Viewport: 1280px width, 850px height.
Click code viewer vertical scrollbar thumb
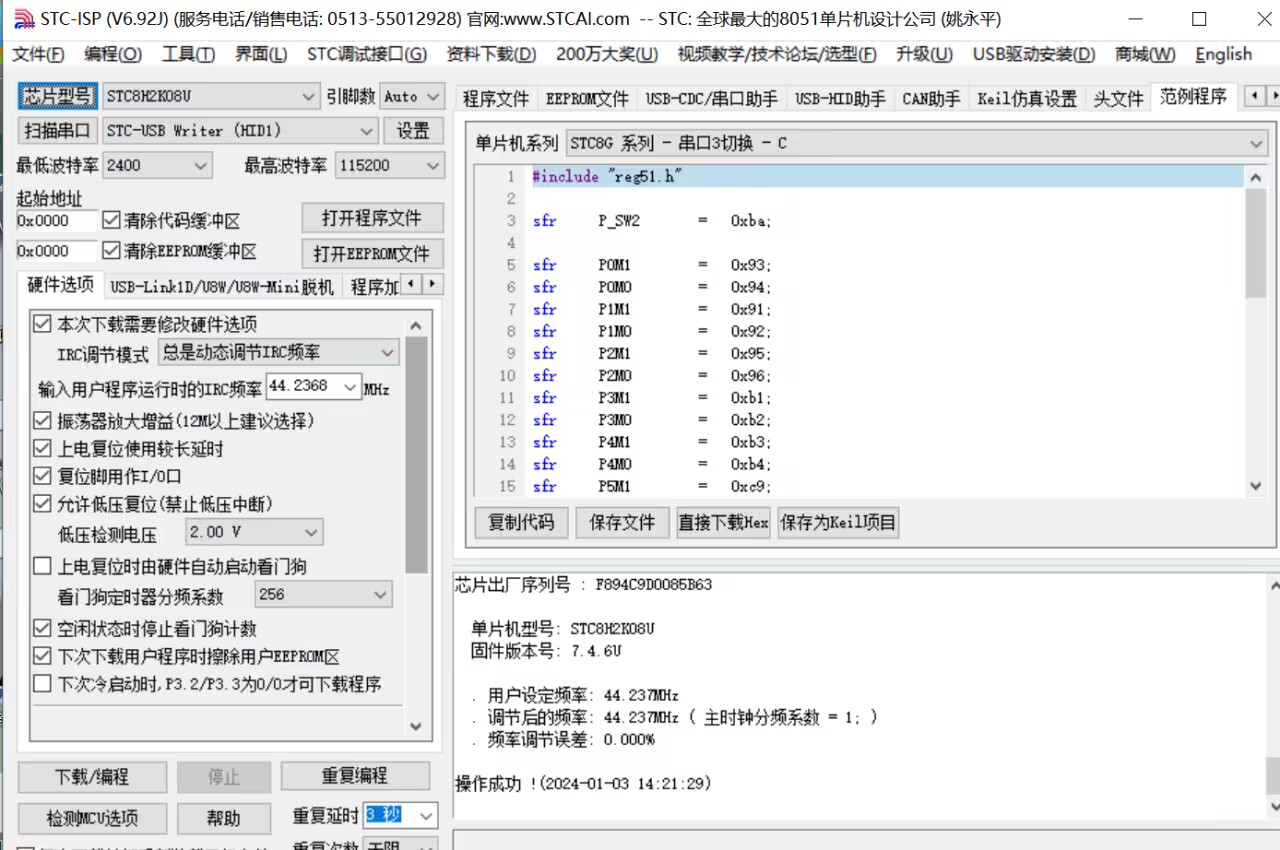pyautogui.click(x=1256, y=243)
